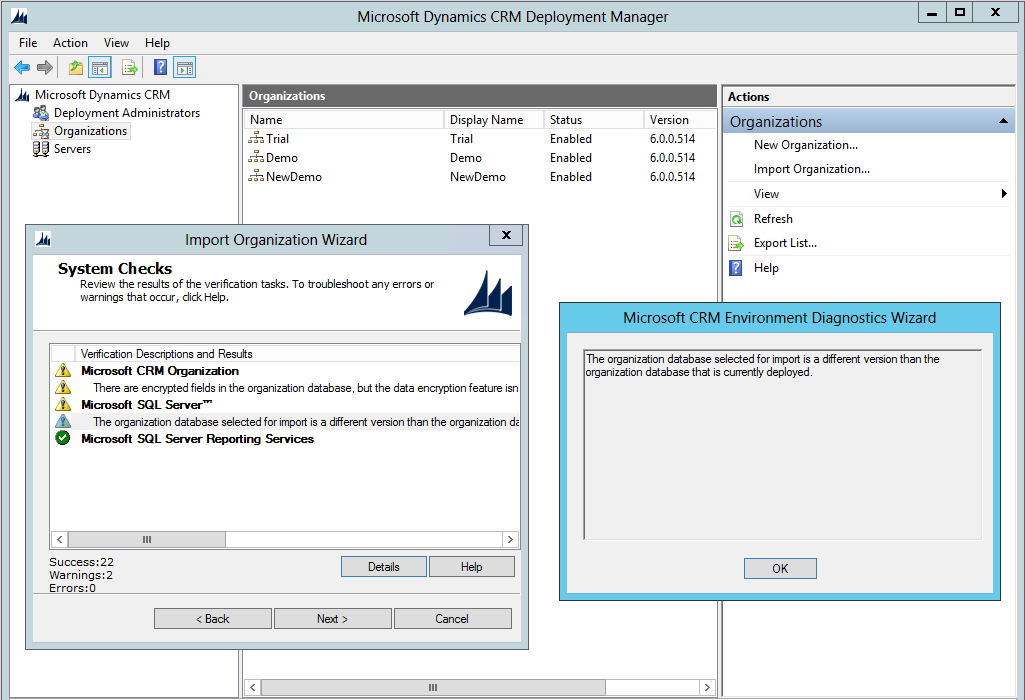The width and height of the screenshot is (1025, 700).
Task: Click Refresh in Actions pane
Action: 773,219
